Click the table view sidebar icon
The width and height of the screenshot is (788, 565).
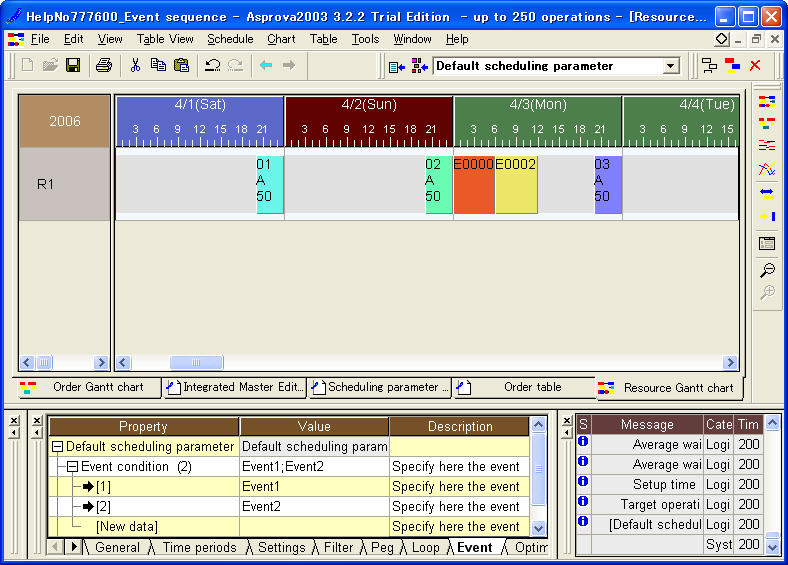767,243
